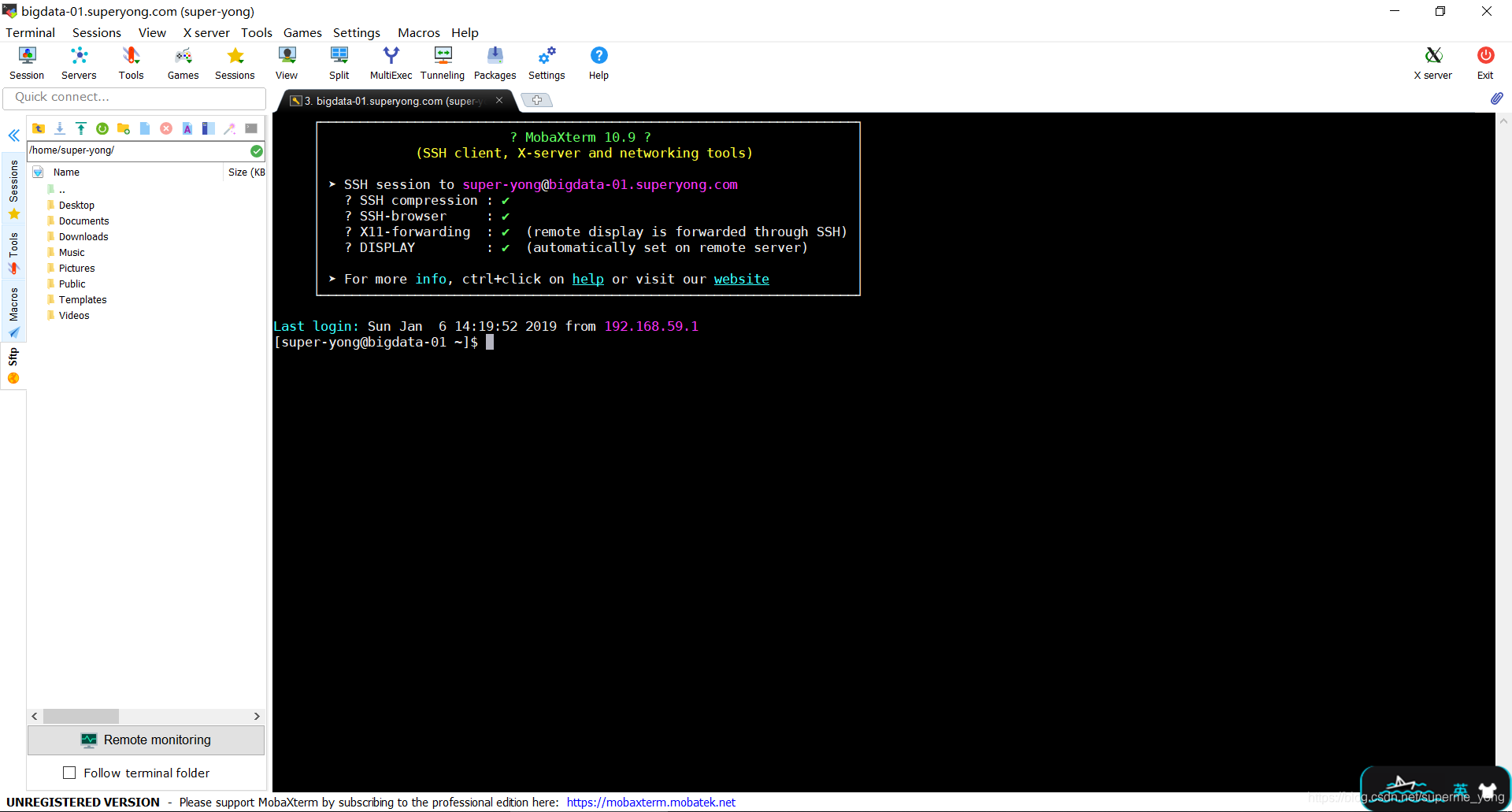Upload files to current SFTP folder
Viewport: 1512px width, 812px height.
coord(81,128)
